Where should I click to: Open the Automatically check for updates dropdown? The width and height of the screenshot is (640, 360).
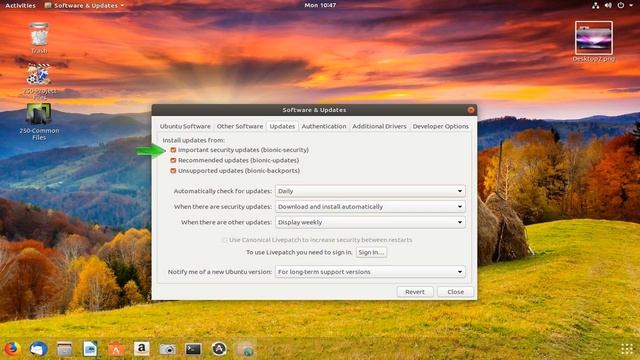[x=370, y=191]
